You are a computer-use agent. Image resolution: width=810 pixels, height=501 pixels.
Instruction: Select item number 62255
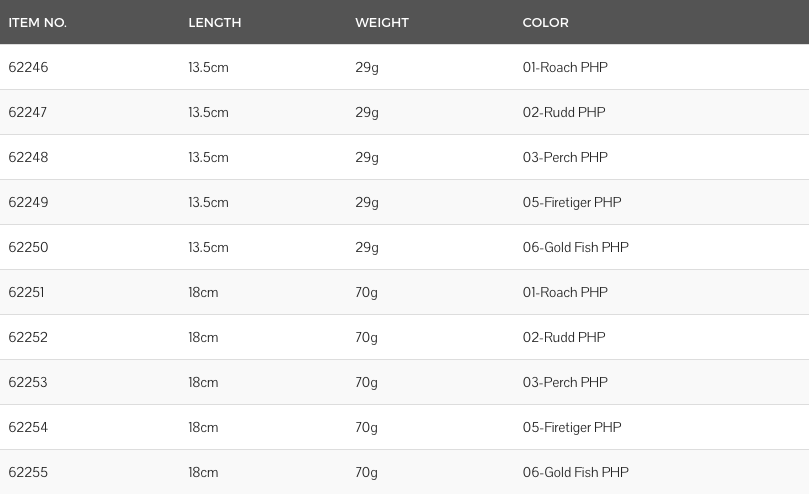(x=28, y=472)
